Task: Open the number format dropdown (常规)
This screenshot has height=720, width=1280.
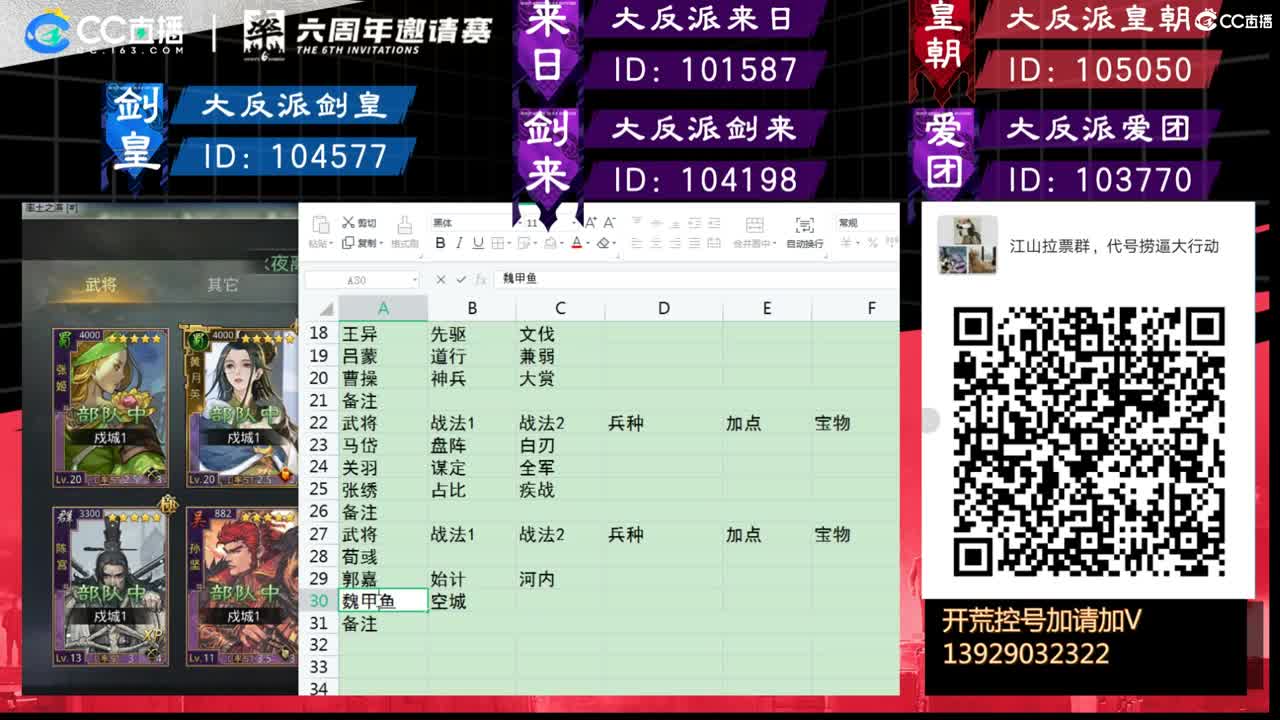Action: point(867,223)
